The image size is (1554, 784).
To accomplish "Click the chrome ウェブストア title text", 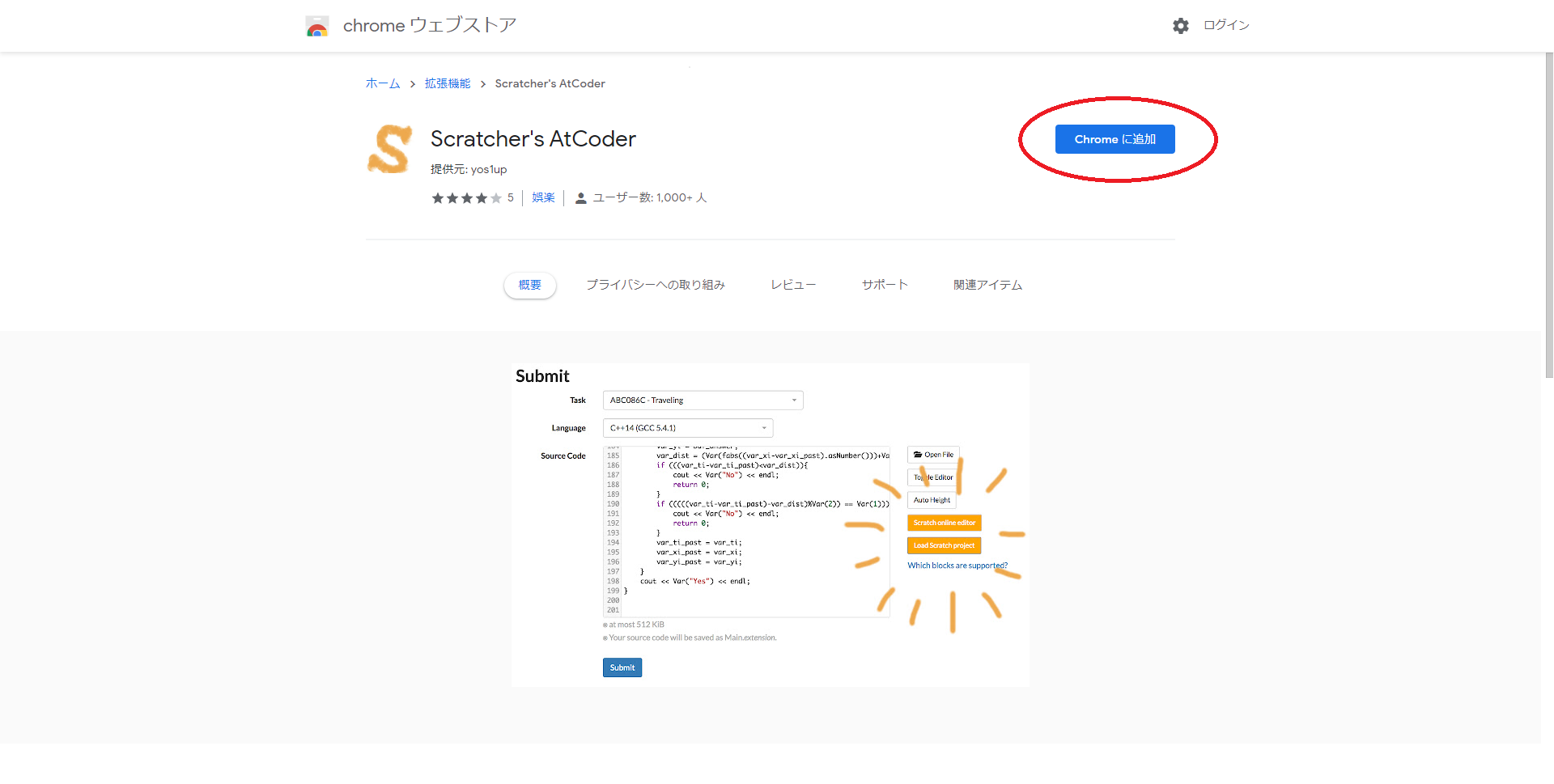I will 430,25.
